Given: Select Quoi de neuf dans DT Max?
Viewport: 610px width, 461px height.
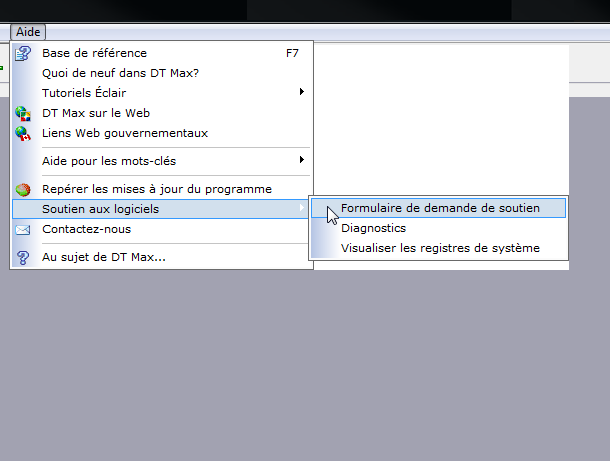Looking at the screenshot, I should tap(161, 73).
